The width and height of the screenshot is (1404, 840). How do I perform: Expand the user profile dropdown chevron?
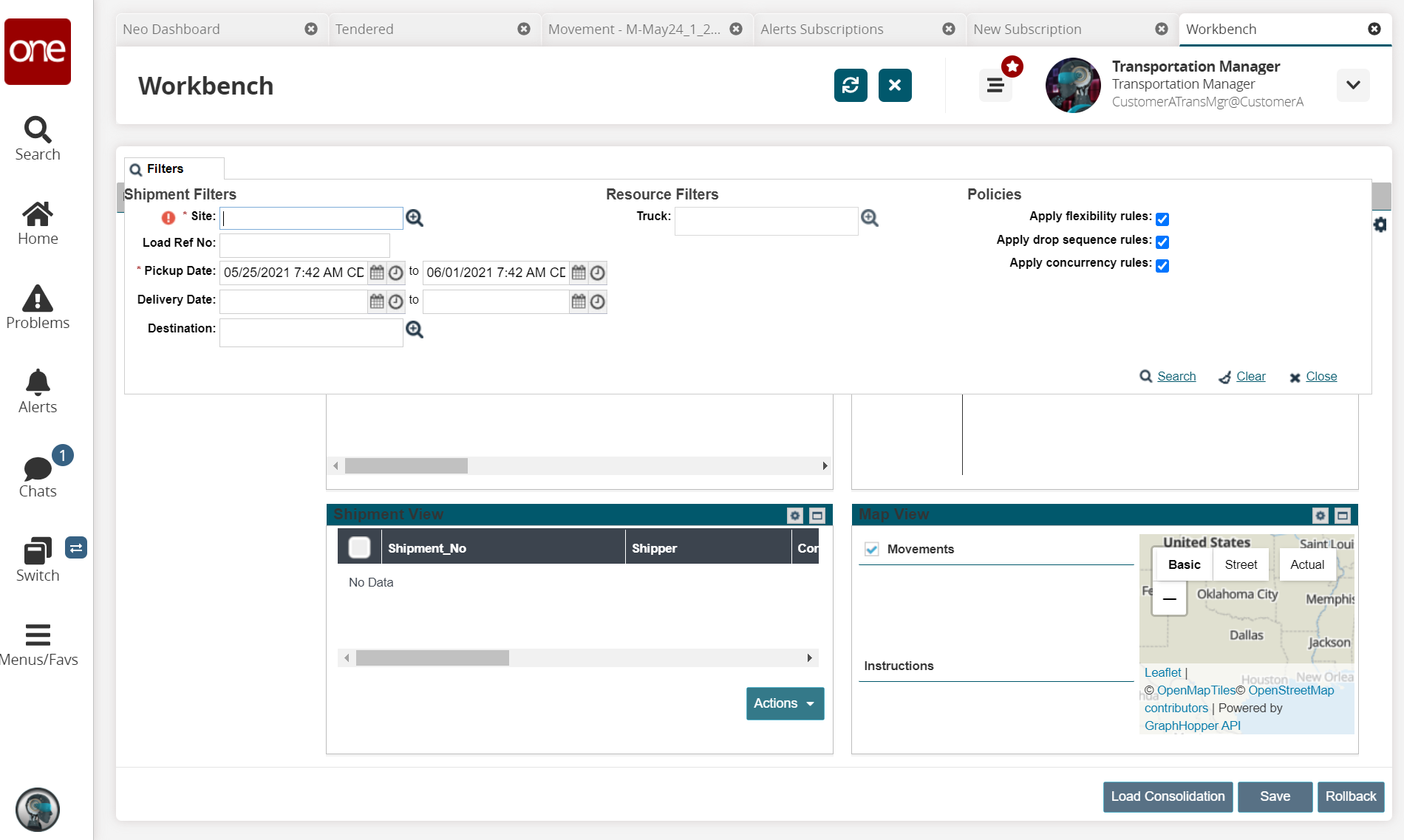[x=1353, y=85]
